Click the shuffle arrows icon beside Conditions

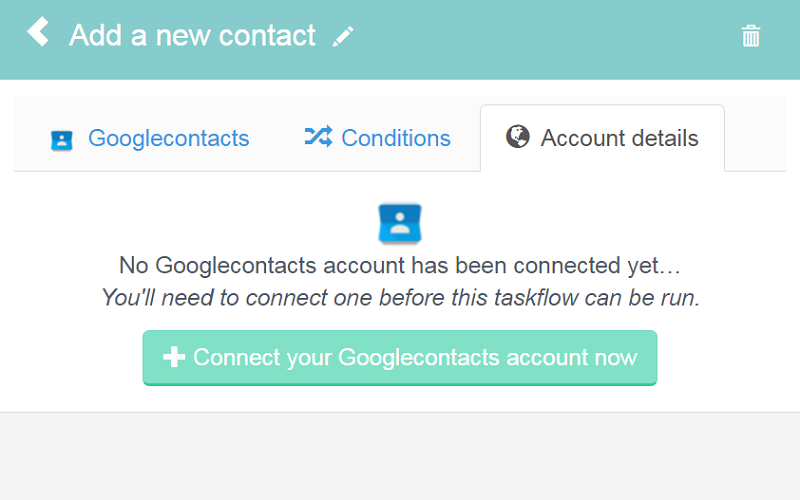tap(318, 137)
